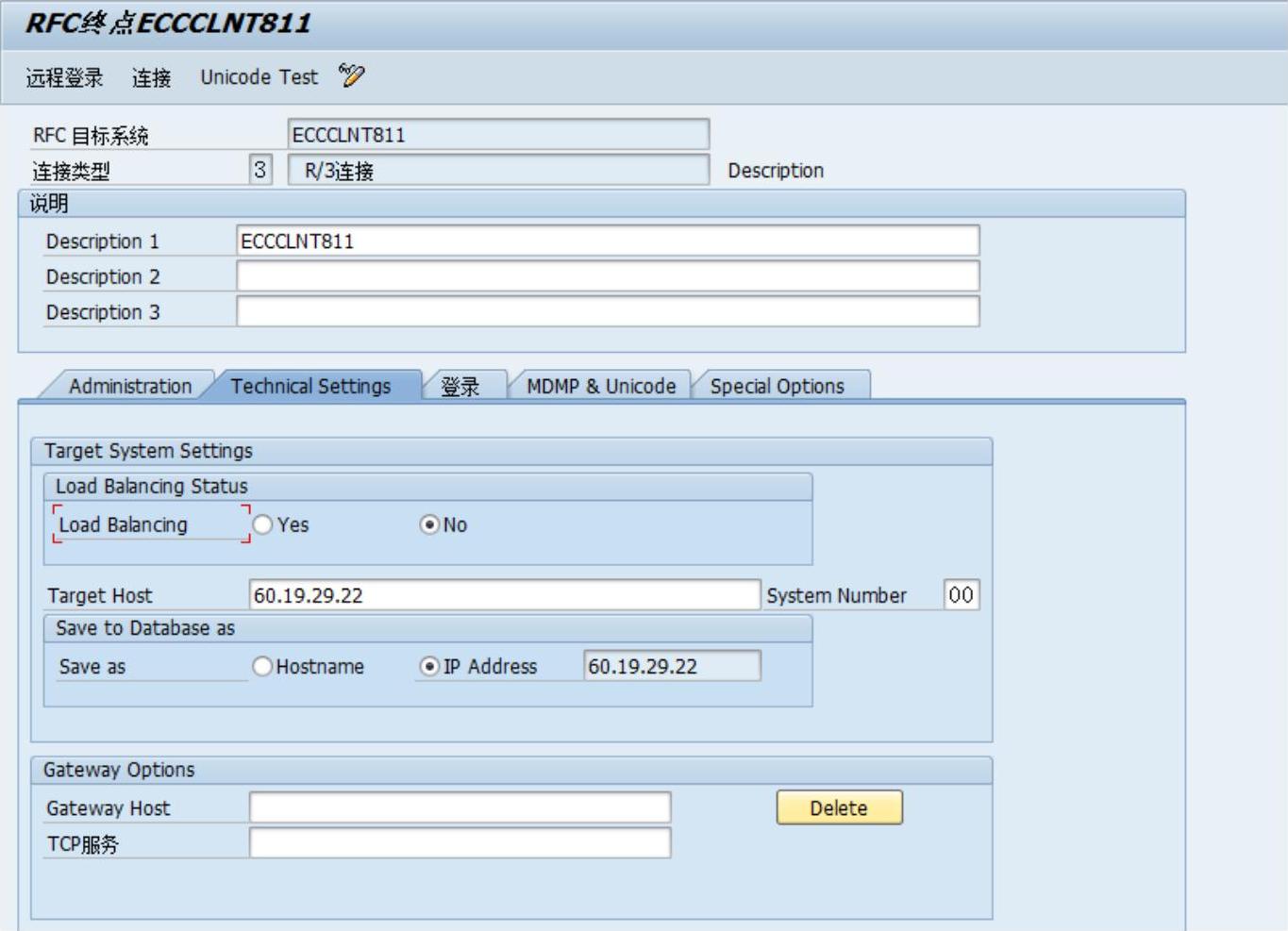Edit the Target Host field

505,595
